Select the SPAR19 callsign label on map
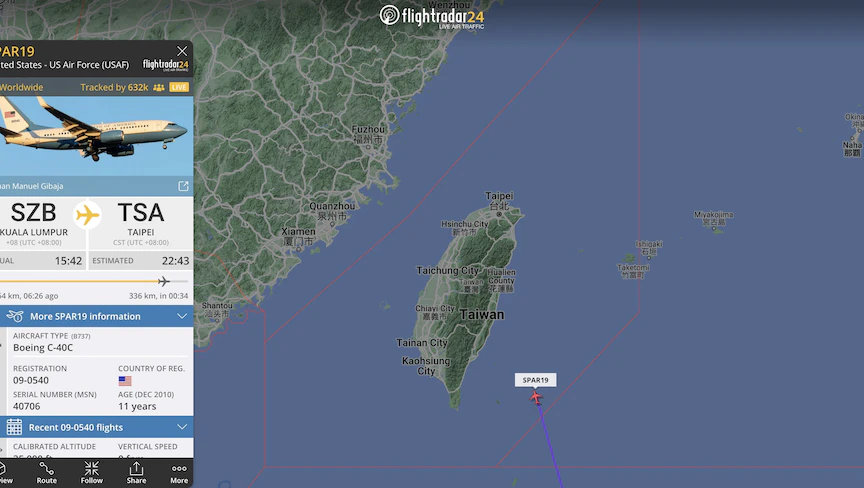 pyautogui.click(x=536, y=380)
